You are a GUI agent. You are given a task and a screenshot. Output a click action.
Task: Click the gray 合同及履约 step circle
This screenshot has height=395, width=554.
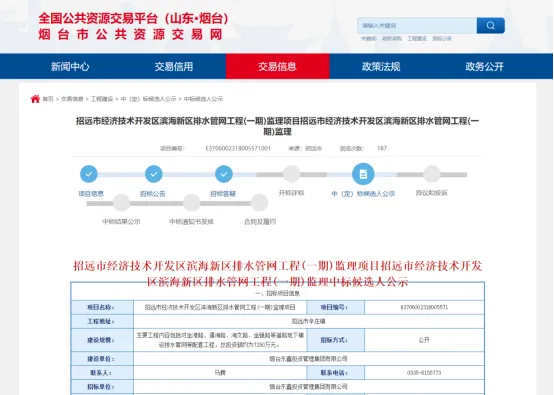[259, 203]
